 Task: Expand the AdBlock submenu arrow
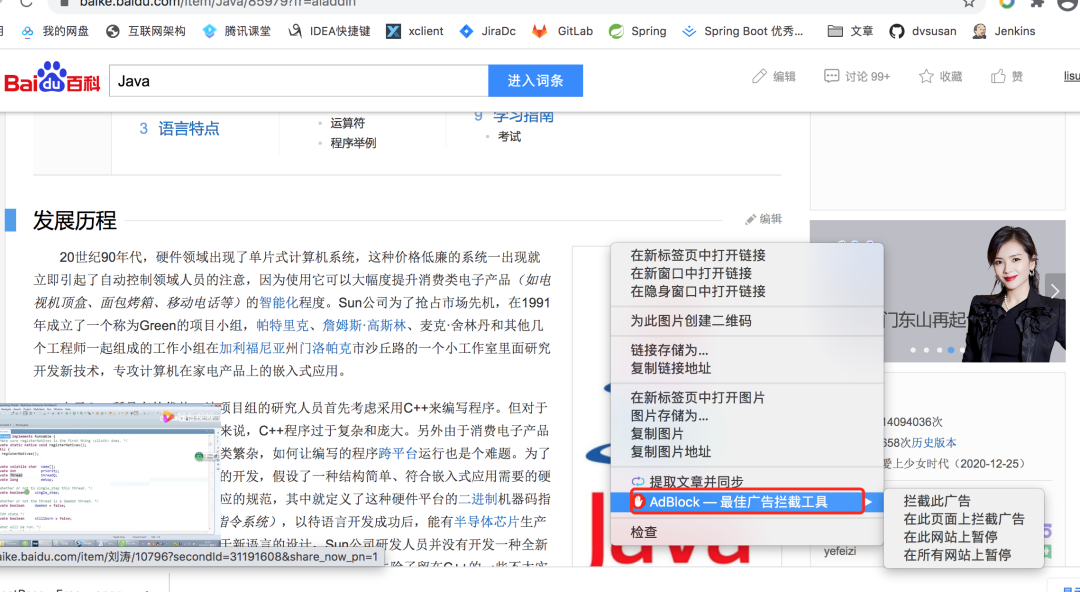[x=871, y=504]
